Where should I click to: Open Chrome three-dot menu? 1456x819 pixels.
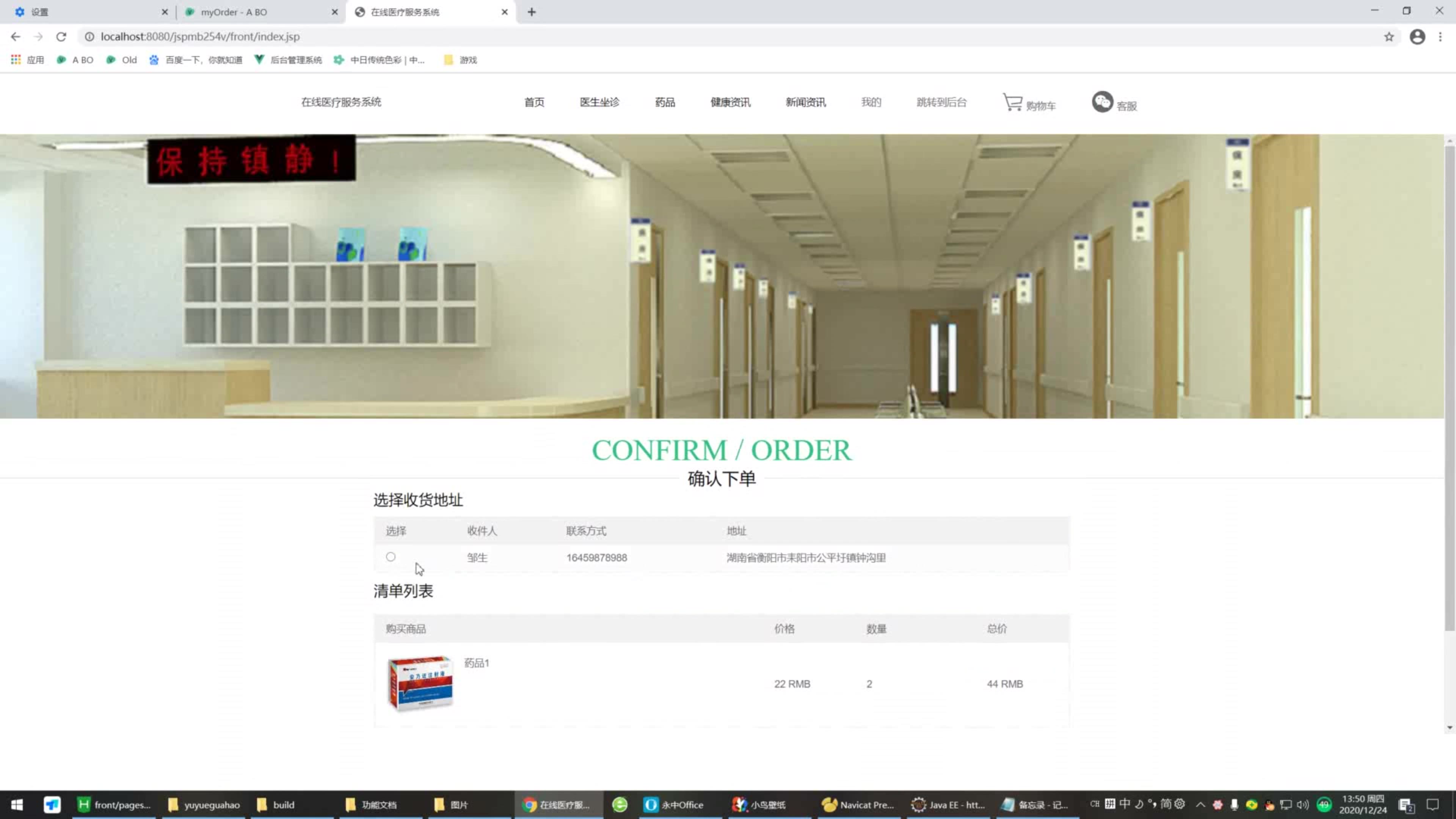point(1440,37)
